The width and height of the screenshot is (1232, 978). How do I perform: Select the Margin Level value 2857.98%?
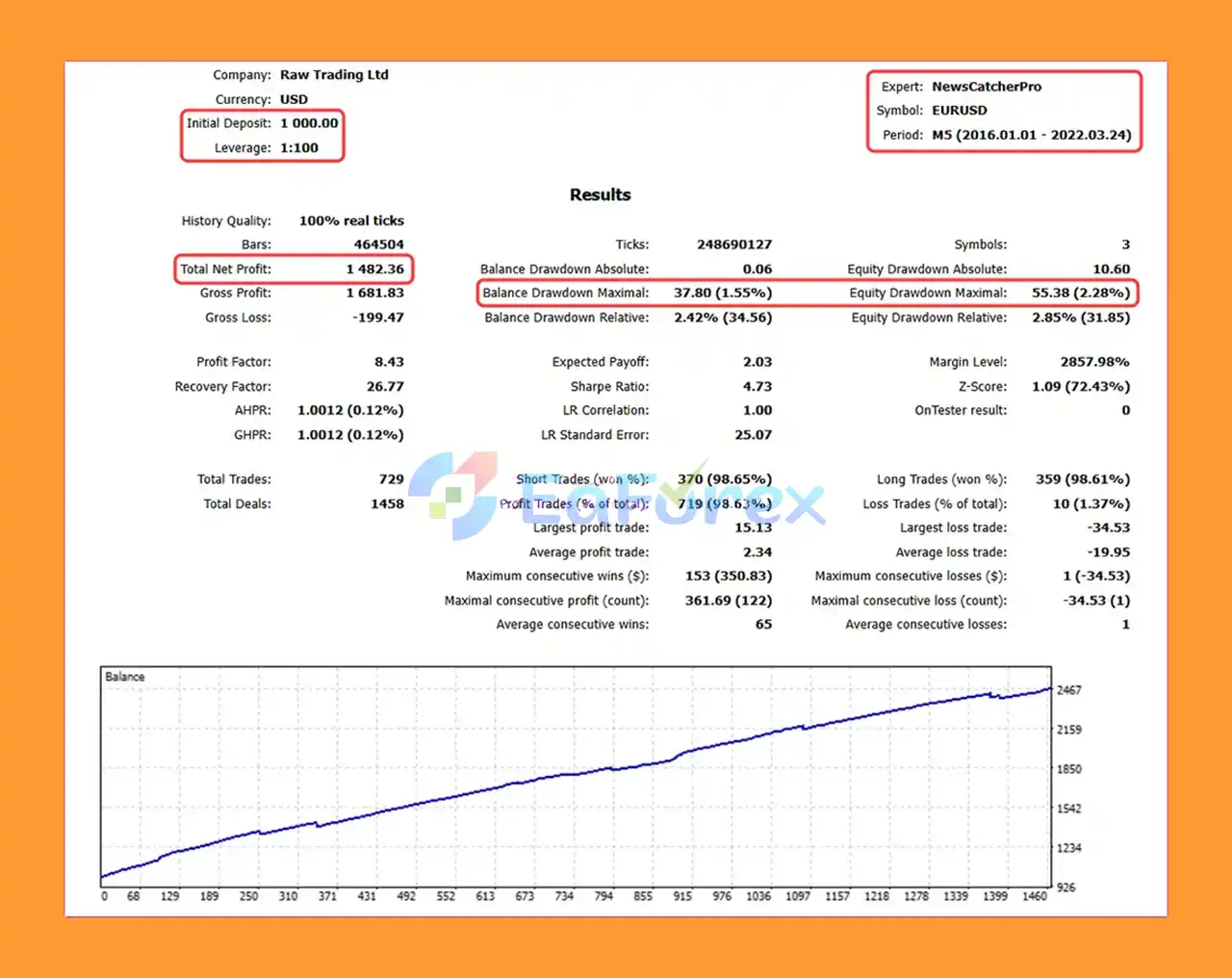pos(1094,362)
